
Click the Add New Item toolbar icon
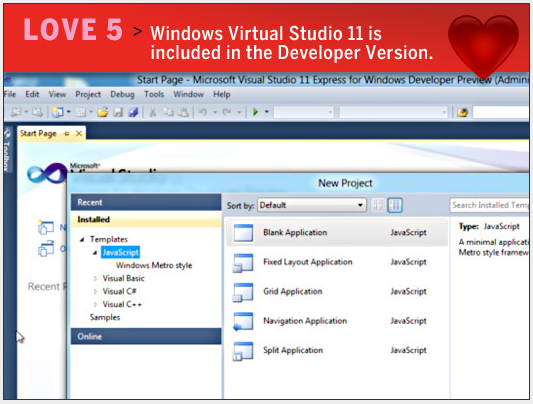point(81,112)
